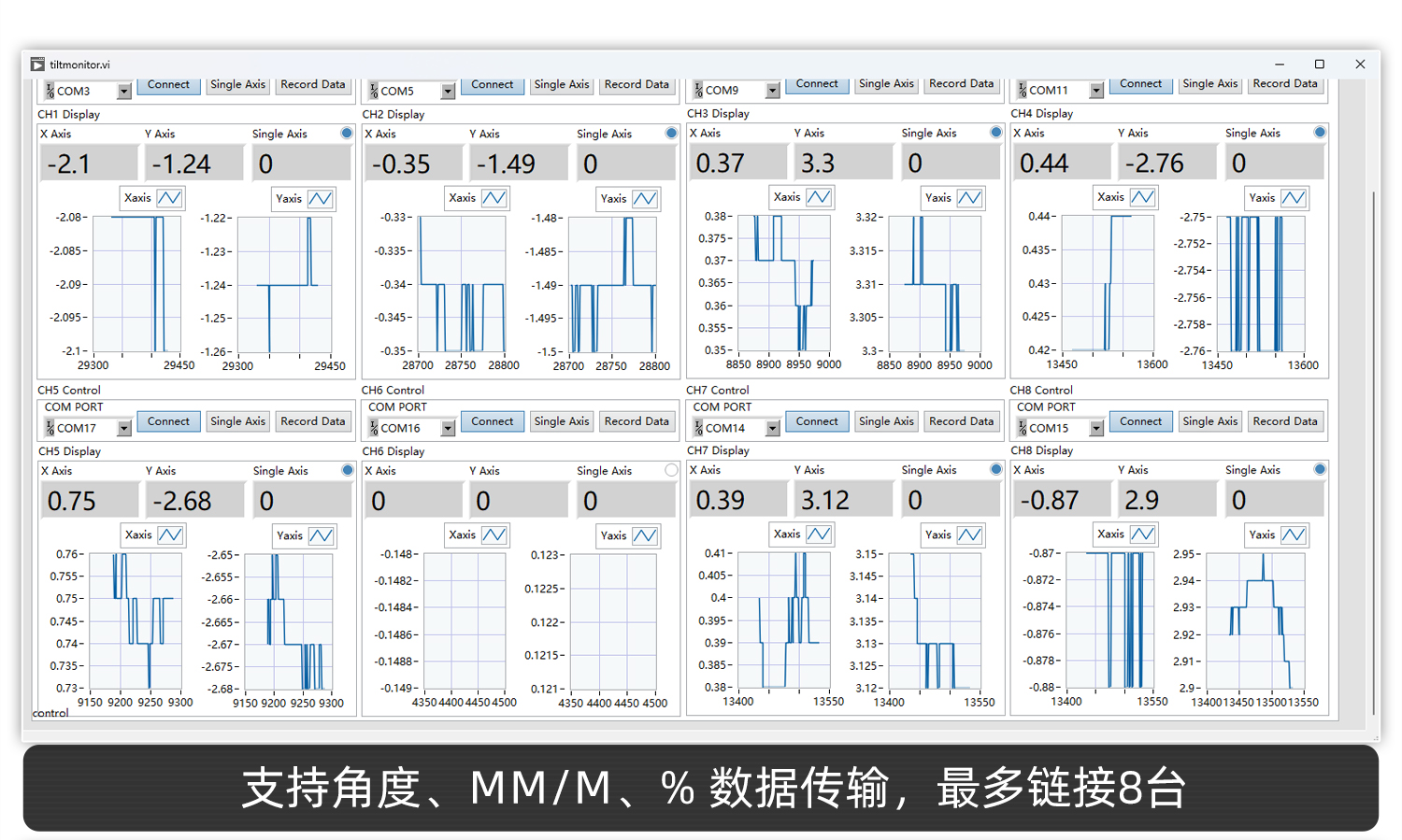
Task: Toggle the CH6 Single Axis indicator
Action: (x=671, y=471)
